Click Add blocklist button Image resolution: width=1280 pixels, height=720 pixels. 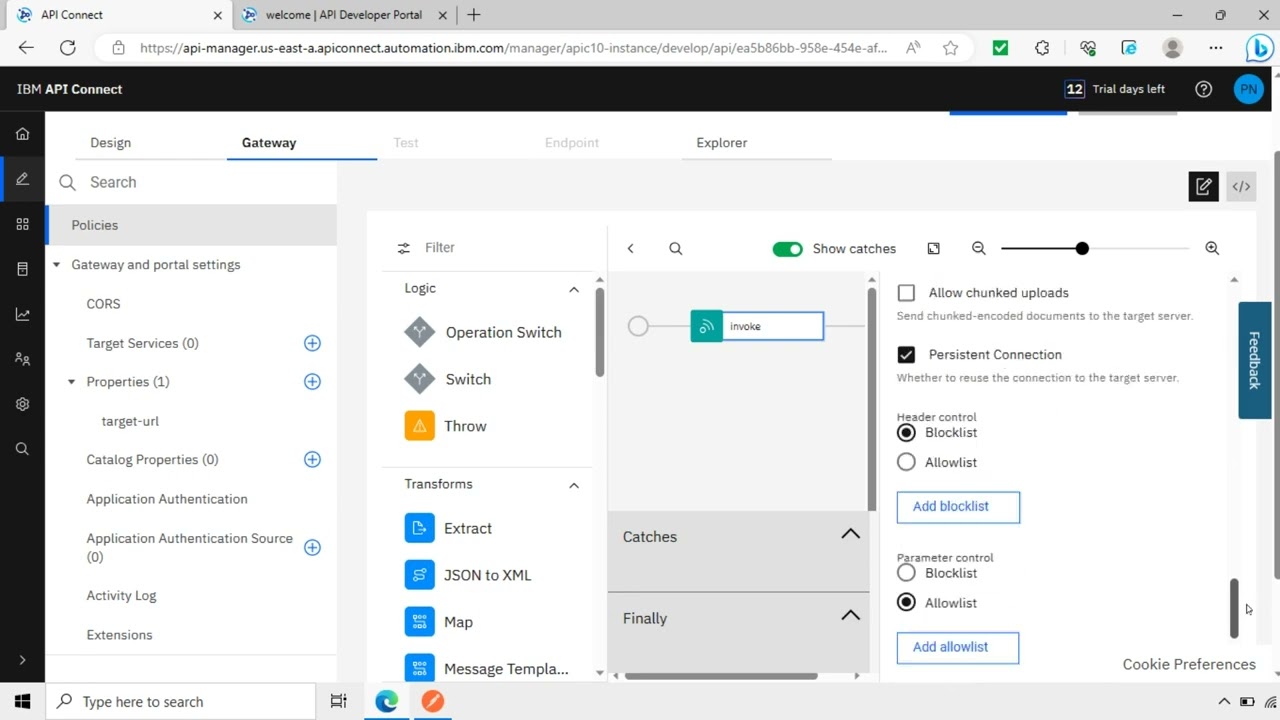pos(958,507)
